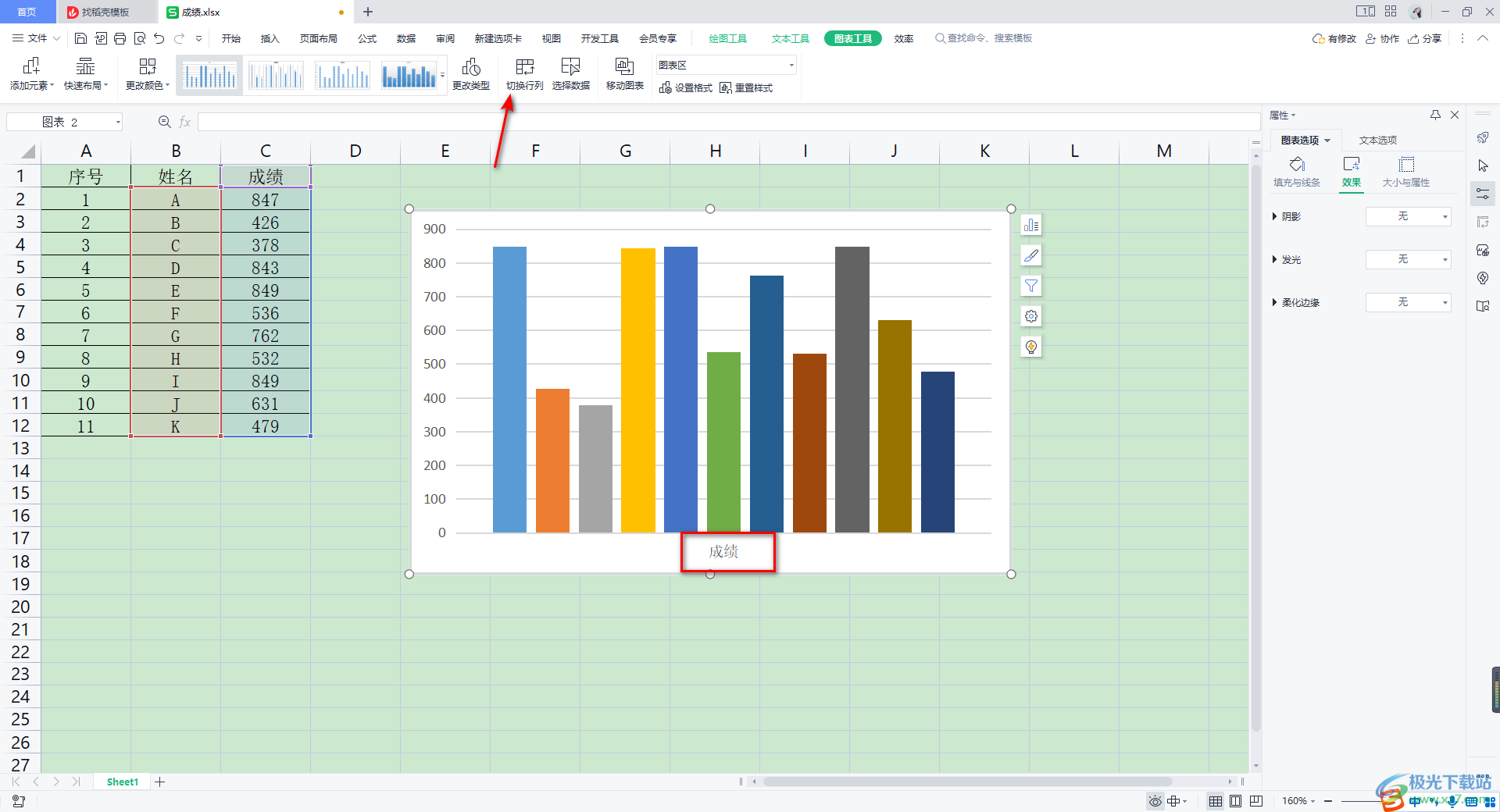
Task: Switch to normal grid view in status bar
Action: (1216, 801)
